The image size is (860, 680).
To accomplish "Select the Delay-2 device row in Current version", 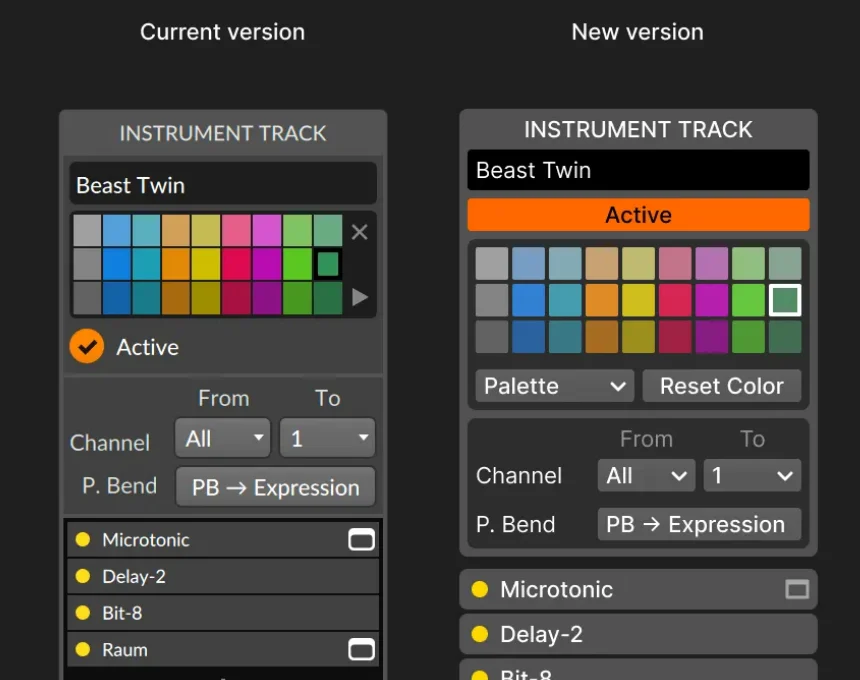I will [x=223, y=576].
